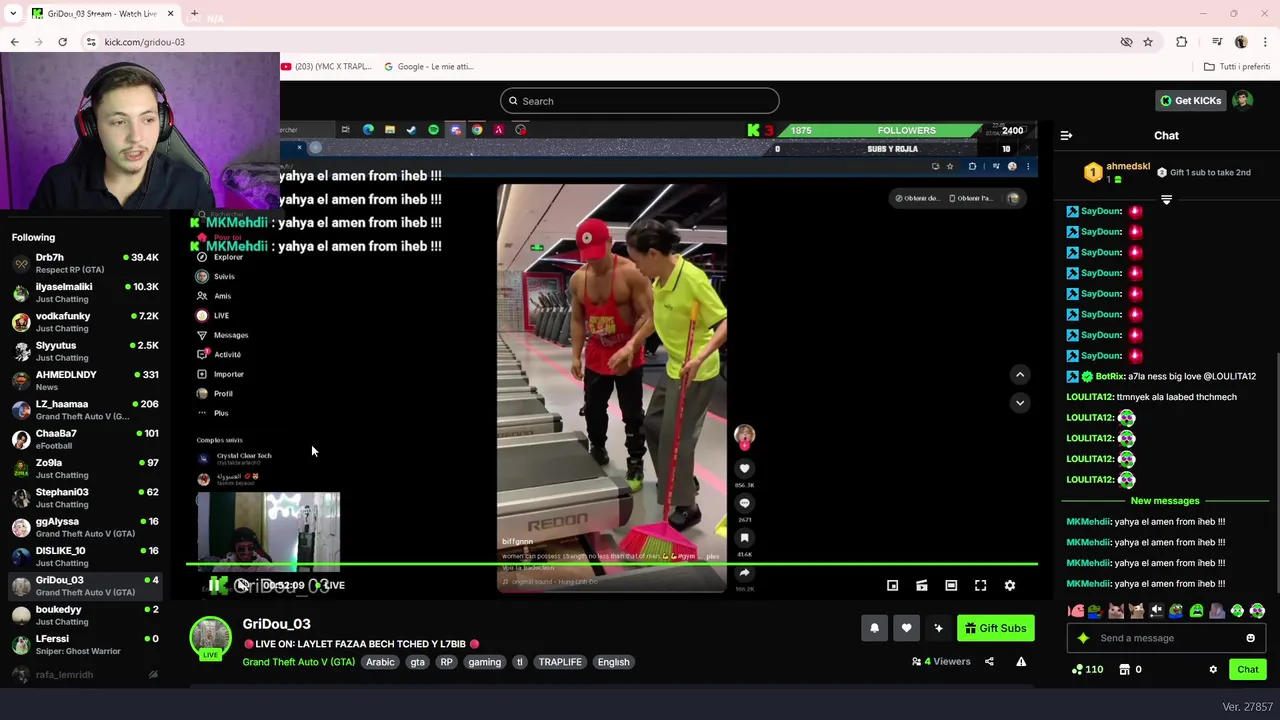Open the tab search dropdown arrow
This screenshot has width=1280, height=720.
click(x=13, y=14)
